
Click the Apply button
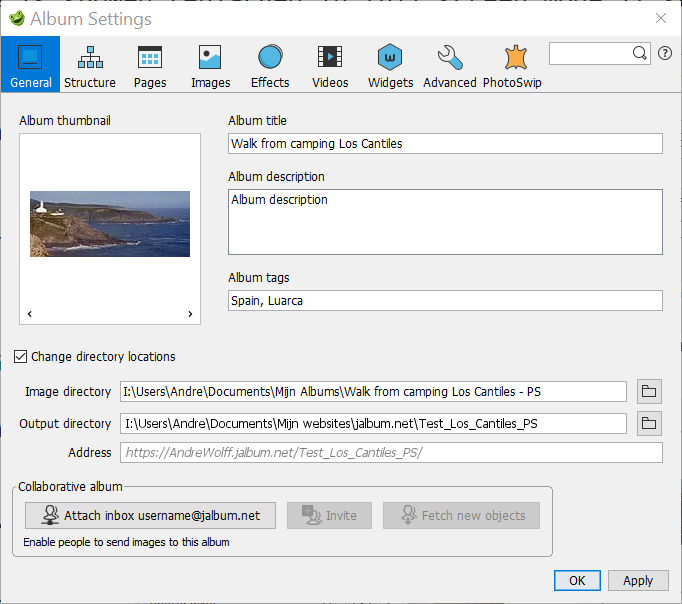[x=637, y=580]
